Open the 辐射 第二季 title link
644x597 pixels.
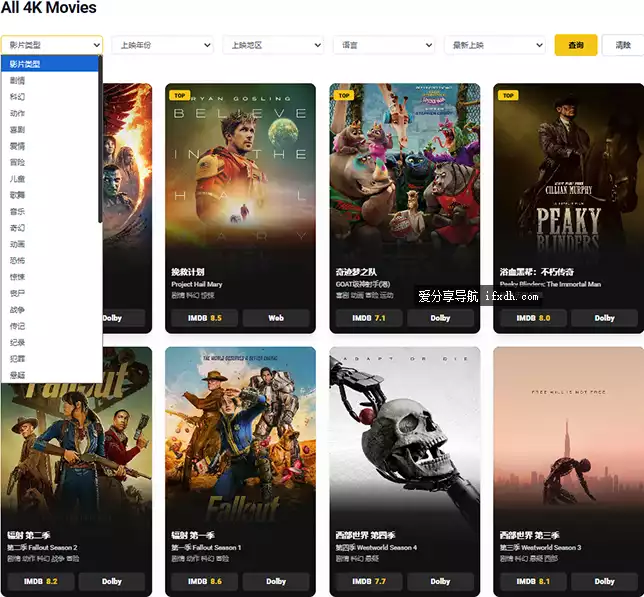click(28, 535)
